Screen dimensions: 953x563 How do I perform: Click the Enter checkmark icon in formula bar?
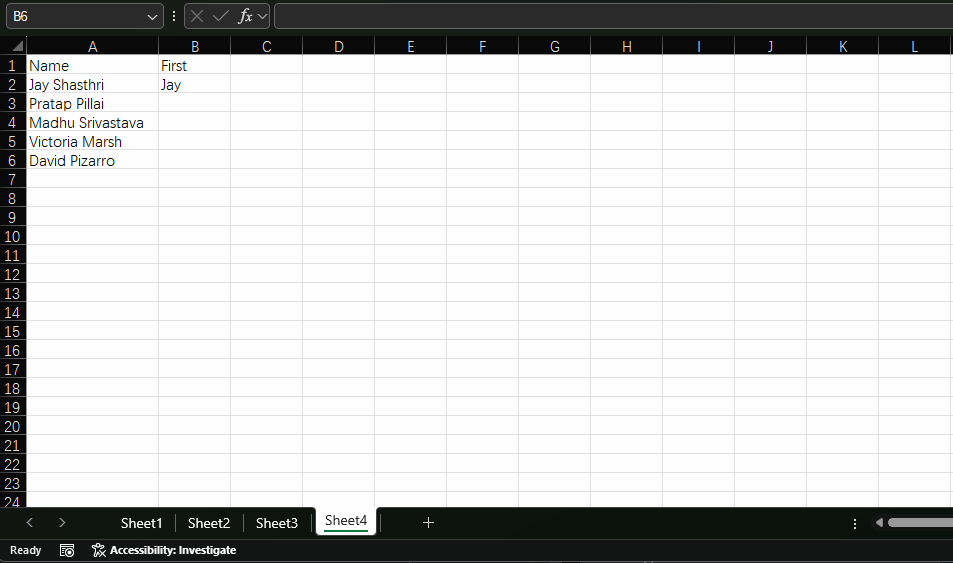pos(221,16)
